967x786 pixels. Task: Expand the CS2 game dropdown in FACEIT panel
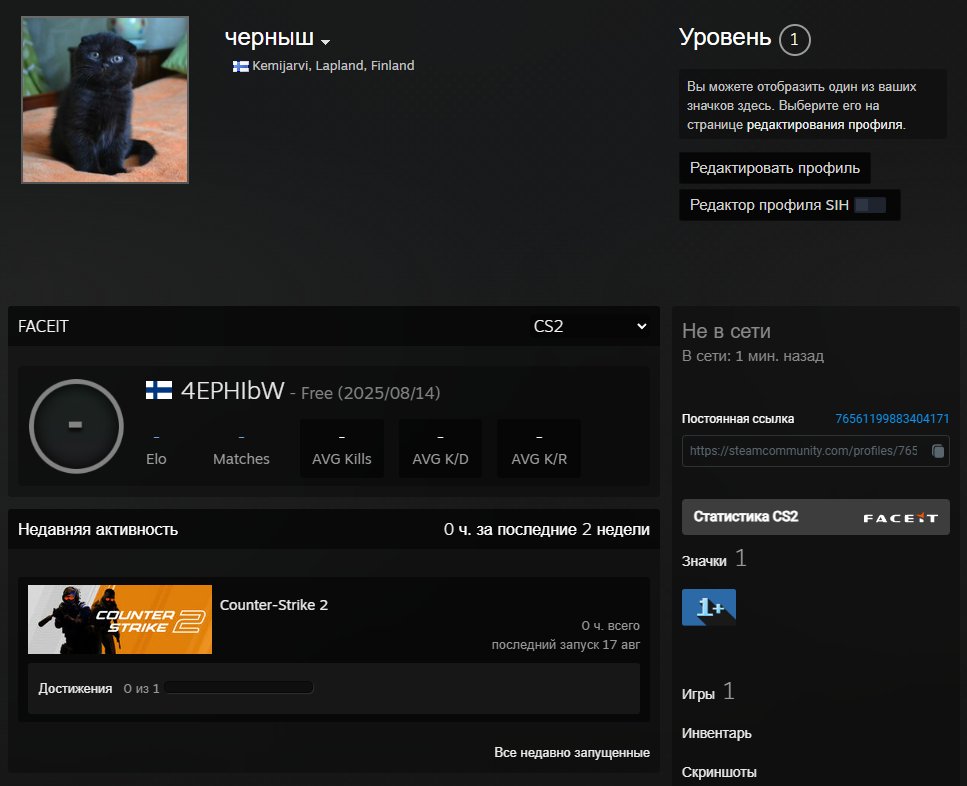coord(590,326)
